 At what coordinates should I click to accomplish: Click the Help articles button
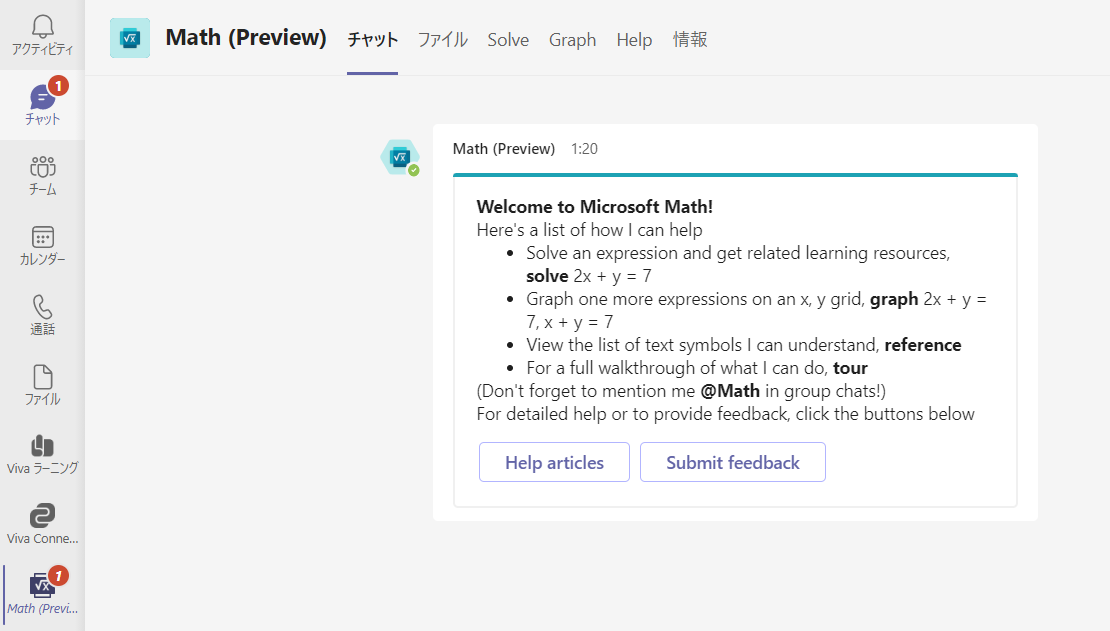pyautogui.click(x=554, y=462)
